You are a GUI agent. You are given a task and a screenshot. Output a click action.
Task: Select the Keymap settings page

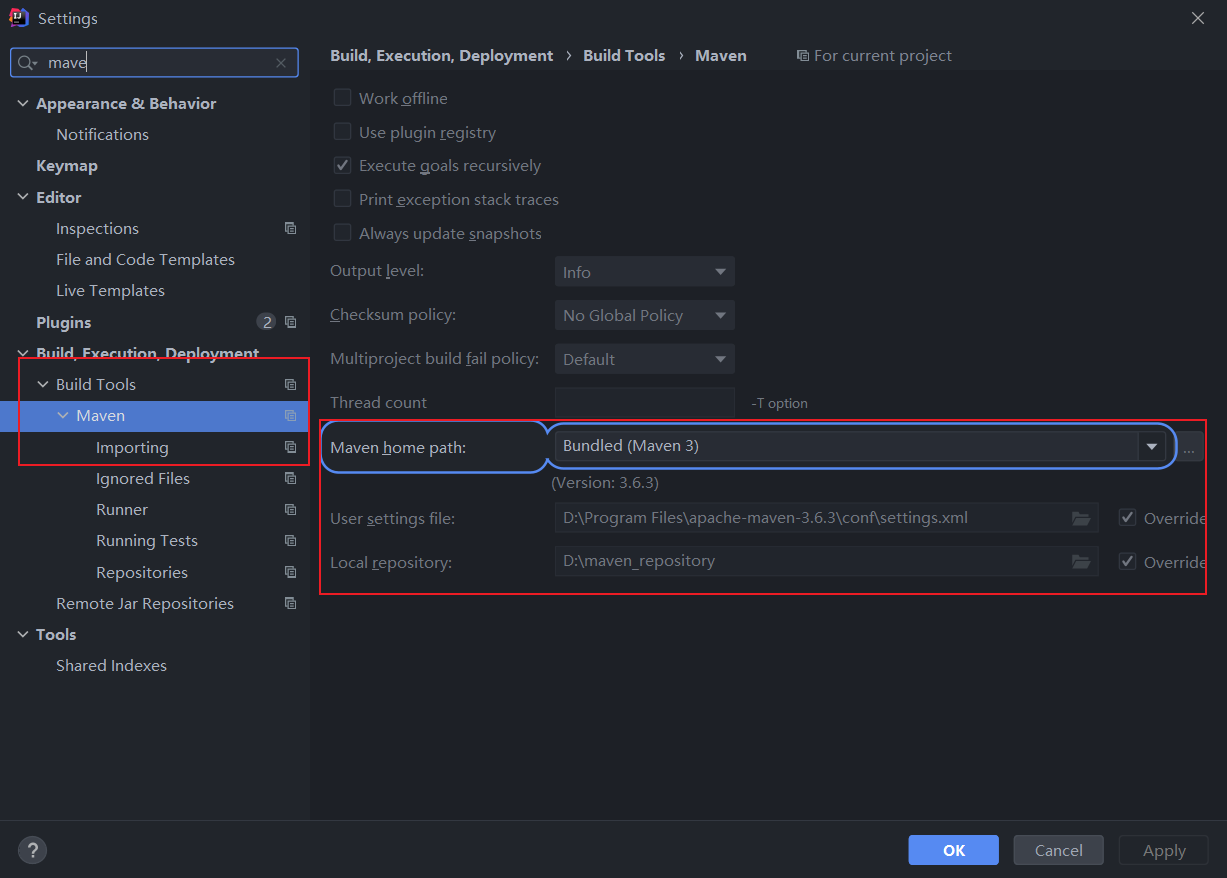(x=67, y=165)
